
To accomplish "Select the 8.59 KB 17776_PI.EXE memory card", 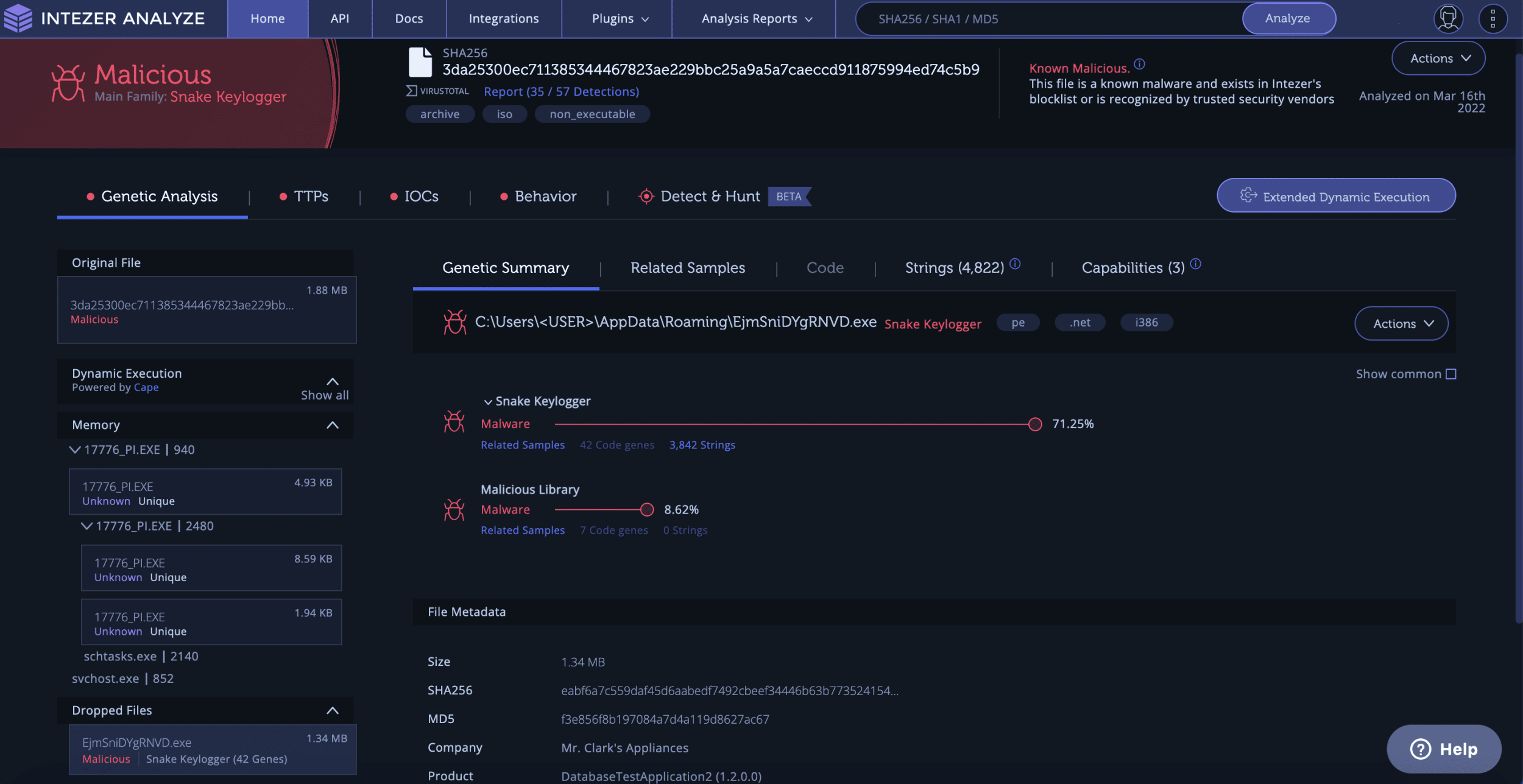I will tap(211, 568).
